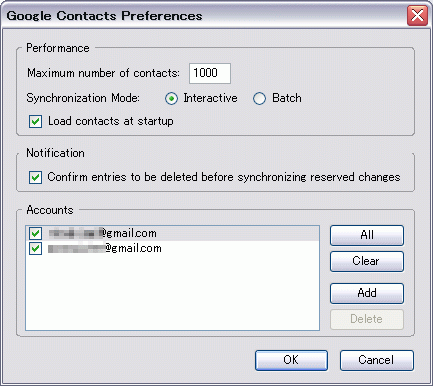The image size is (433, 386).
Task: Dismiss dialog with Cancel button
Action: pos(377,360)
